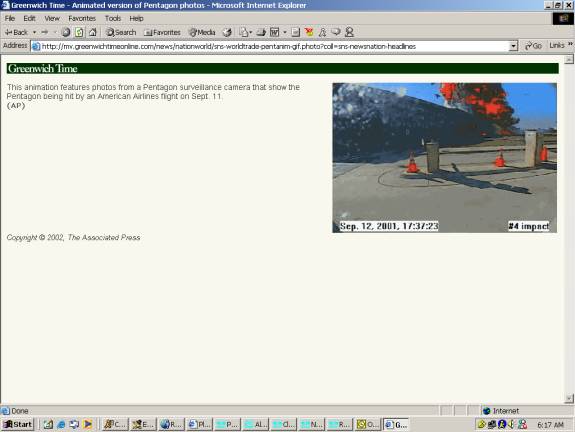575x432 pixels.
Task: Click the Associated Press copyright line
Action: (x=73, y=238)
